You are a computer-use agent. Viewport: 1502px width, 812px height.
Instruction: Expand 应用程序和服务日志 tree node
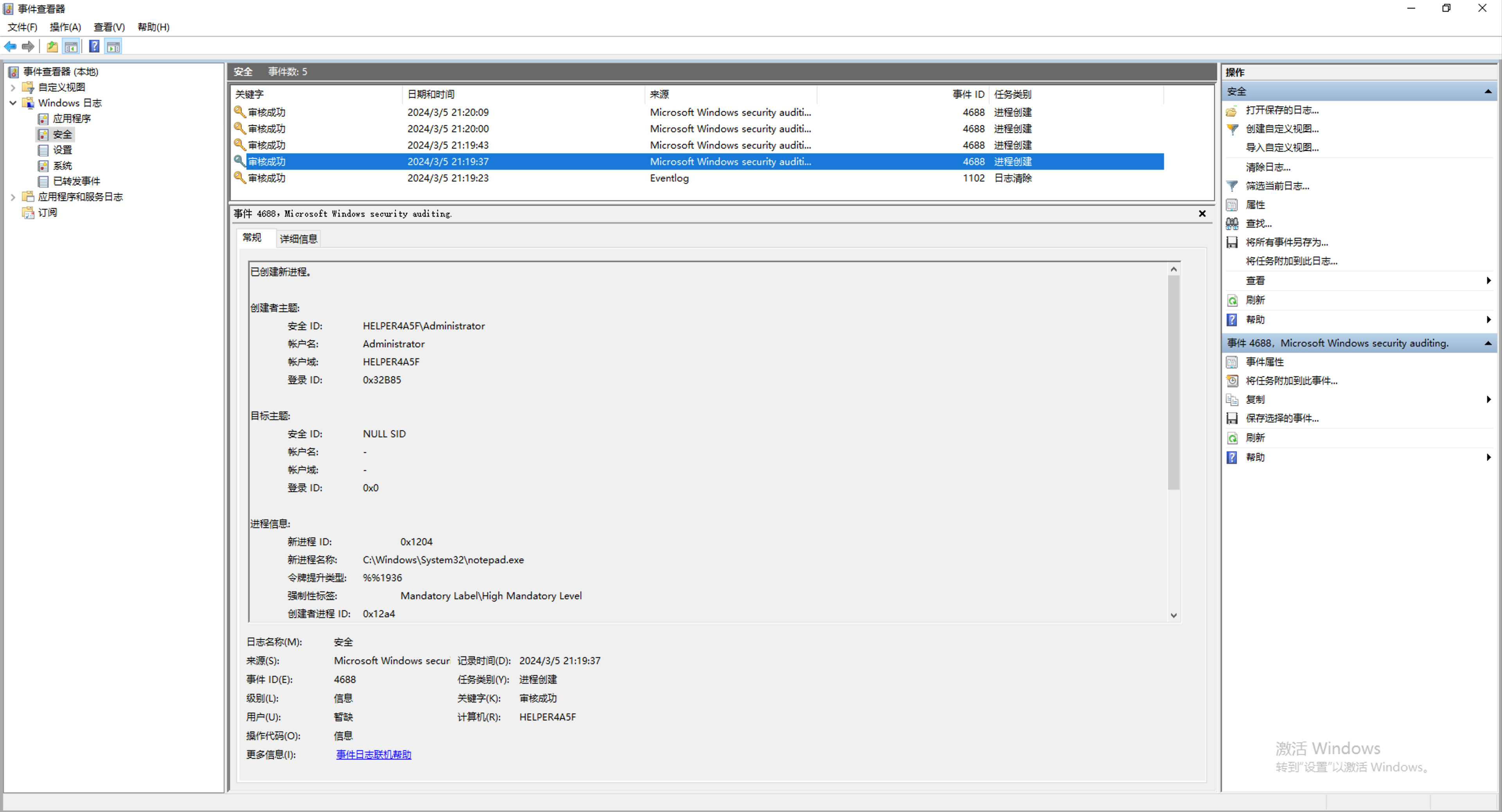pos(13,197)
